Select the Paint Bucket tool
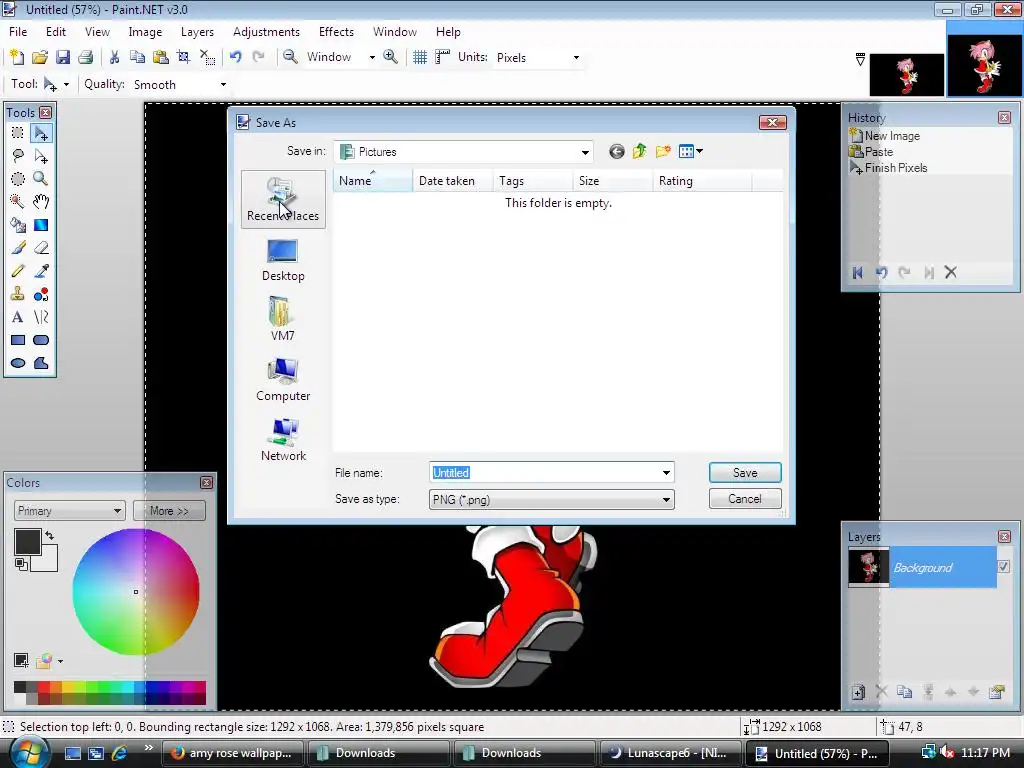 [18, 225]
